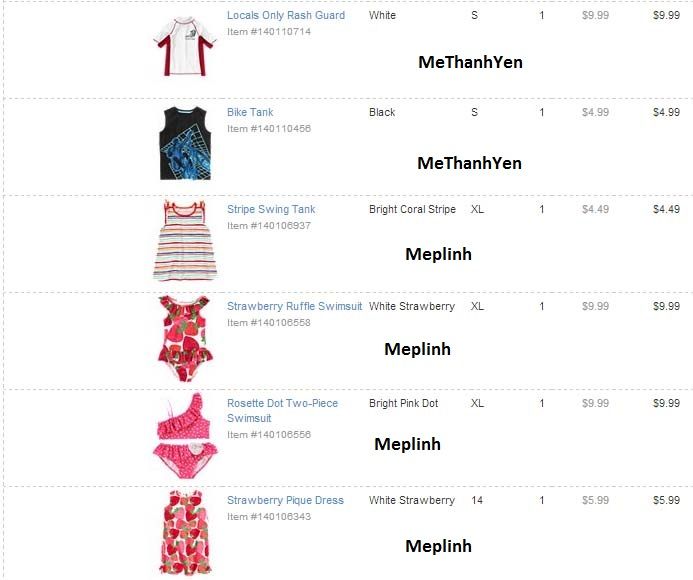Screen dimensions: 693x580
Task: Click the size 14 value
Action: click(477, 500)
